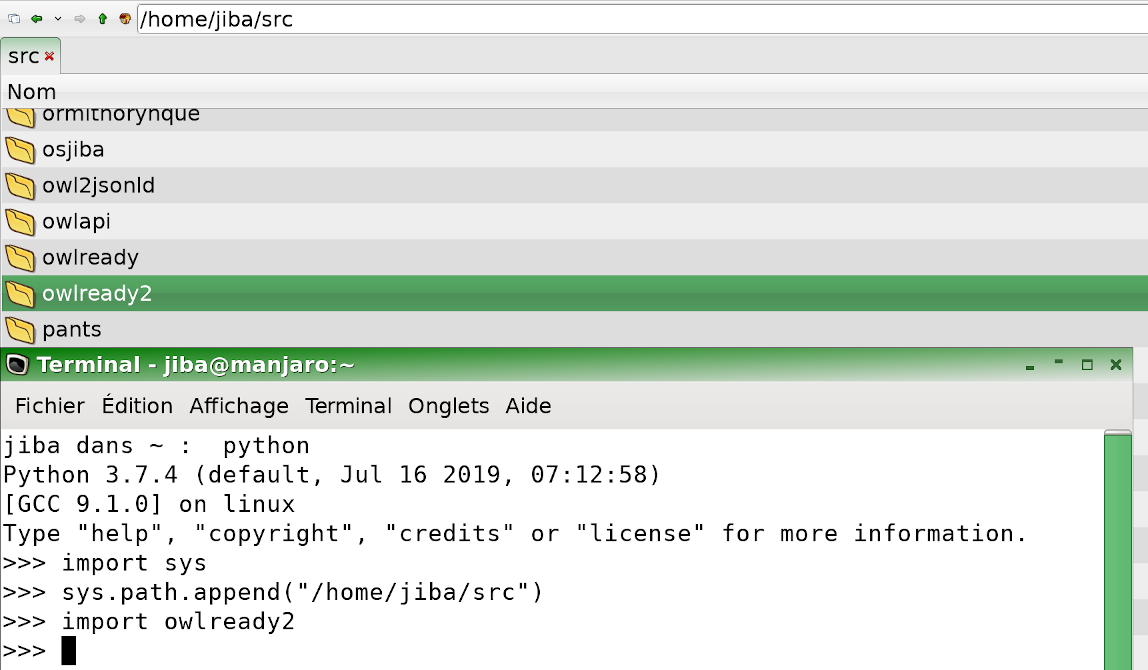Select the src tab

point(30,56)
